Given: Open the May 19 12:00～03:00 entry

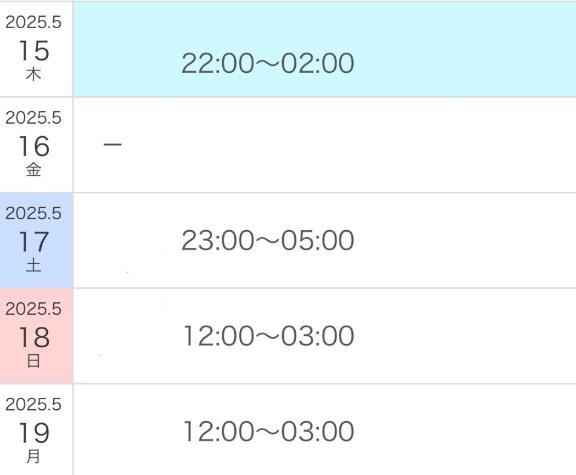Looking at the screenshot, I should (x=268, y=431).
